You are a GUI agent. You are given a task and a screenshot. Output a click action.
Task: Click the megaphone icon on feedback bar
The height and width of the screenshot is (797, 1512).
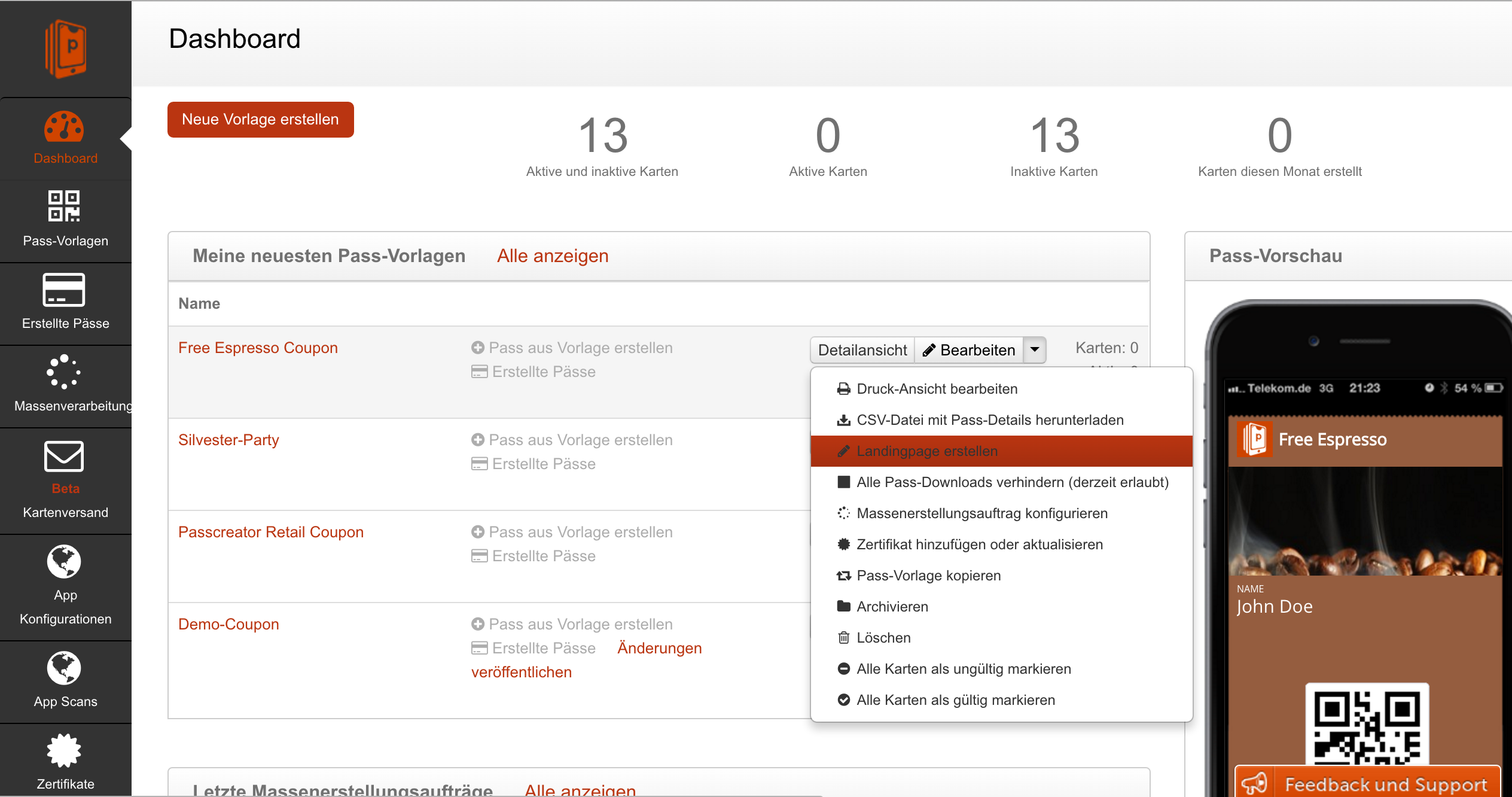[1255, 783]
